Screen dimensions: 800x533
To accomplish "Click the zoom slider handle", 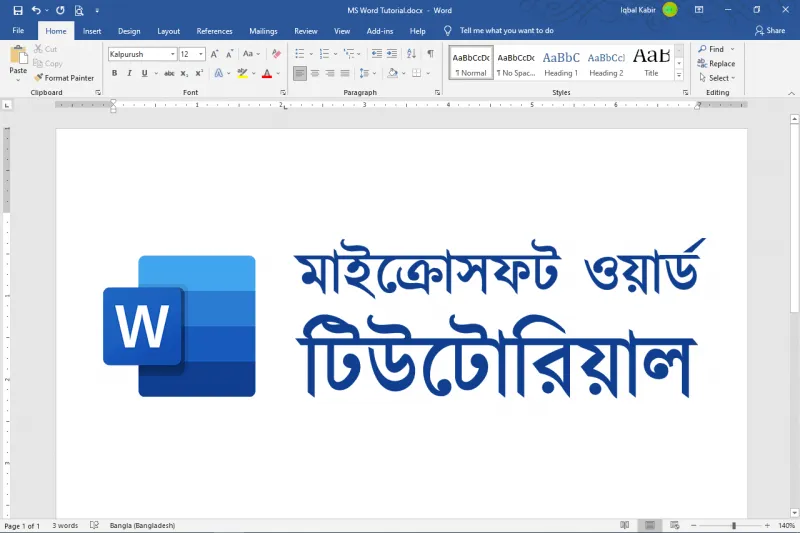I will pyautogui.click(x=734, y=525).
